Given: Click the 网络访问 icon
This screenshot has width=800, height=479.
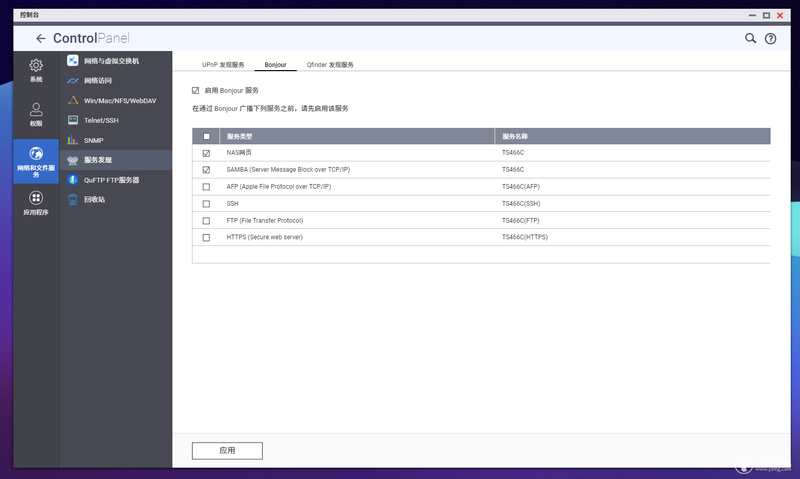Looking at the screenshot, I should 73,81.
